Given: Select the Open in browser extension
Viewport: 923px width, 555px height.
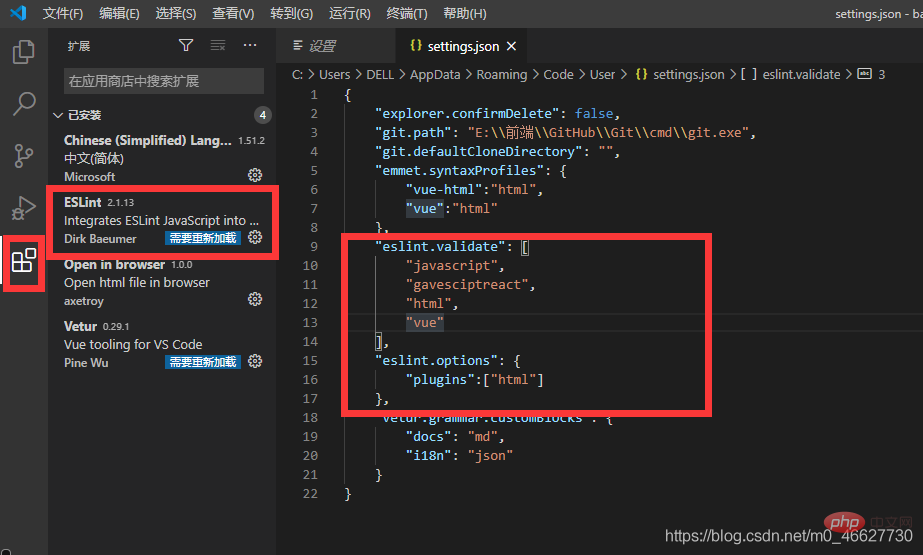Looking at the screenshot, I should point(162,283).
